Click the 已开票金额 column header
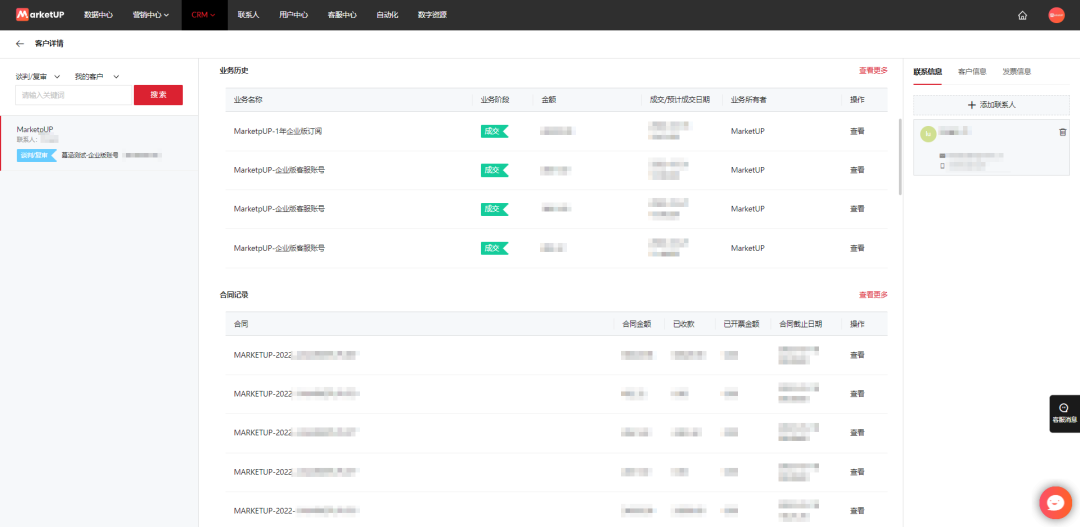Image resolution: width=1080 pixels, height=527 pixels. (741, 324)
